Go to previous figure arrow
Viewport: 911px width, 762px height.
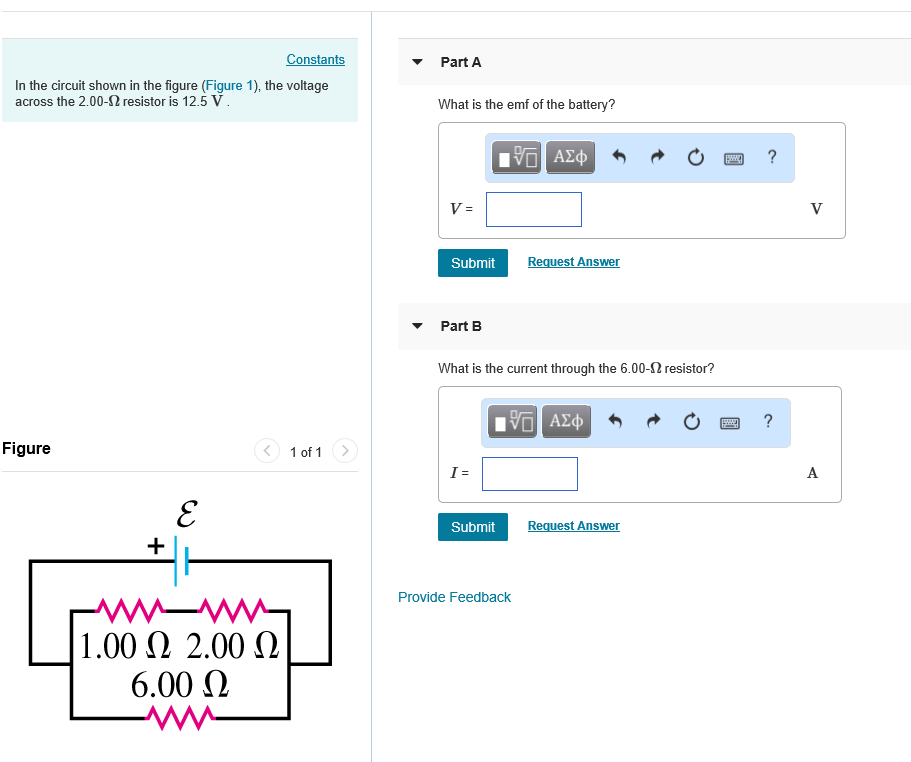(267, 451)
